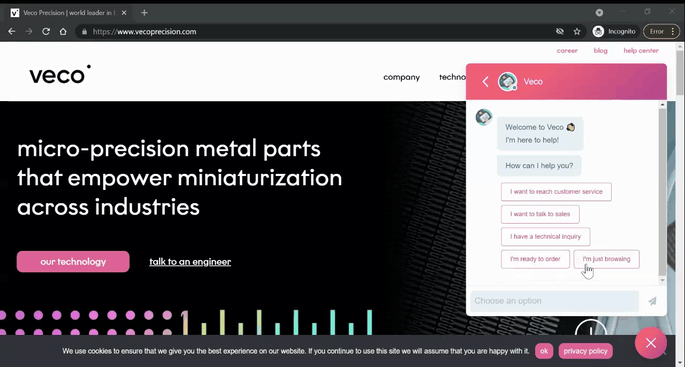Click the chat send paper-plane icon

click(x=652, y=301)
